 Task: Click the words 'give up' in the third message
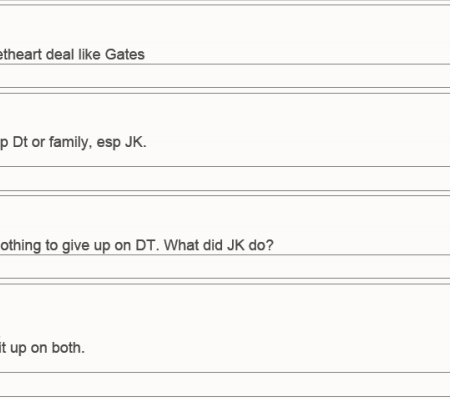click(86, 246)
